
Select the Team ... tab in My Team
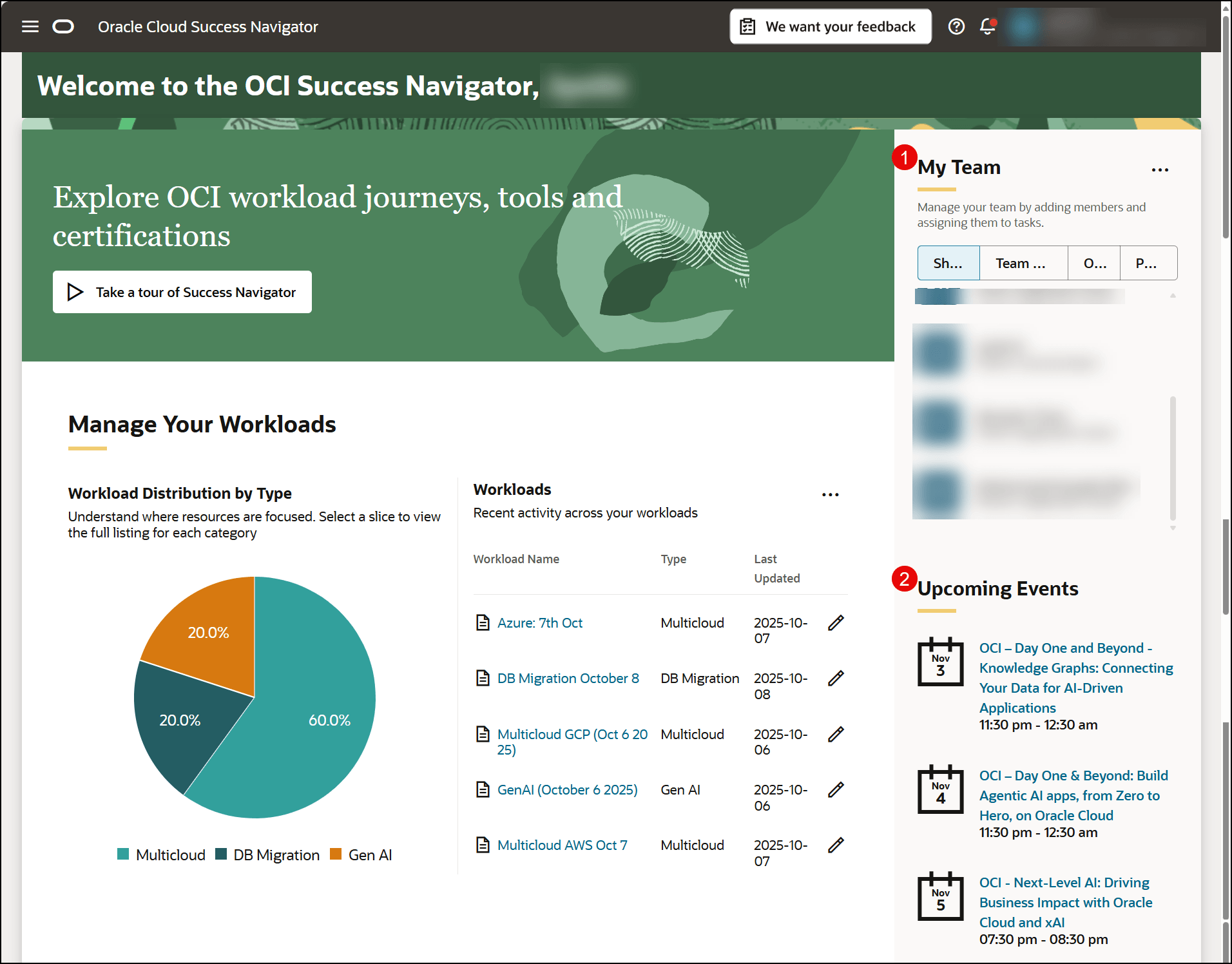coord(1023,263)
